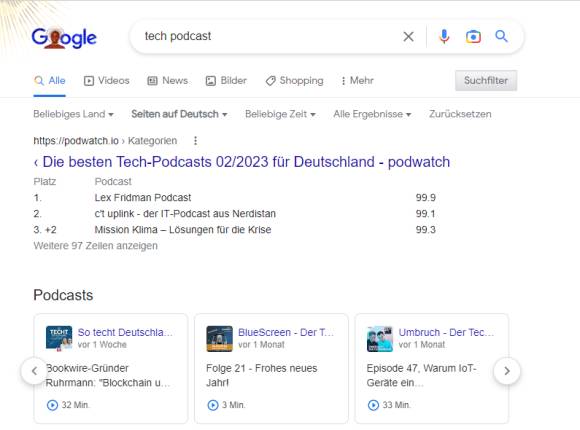This screenshot has height=430, width=580.
Task: Play the 3 Min. BlueScreen episode
Action: [213, 405]
